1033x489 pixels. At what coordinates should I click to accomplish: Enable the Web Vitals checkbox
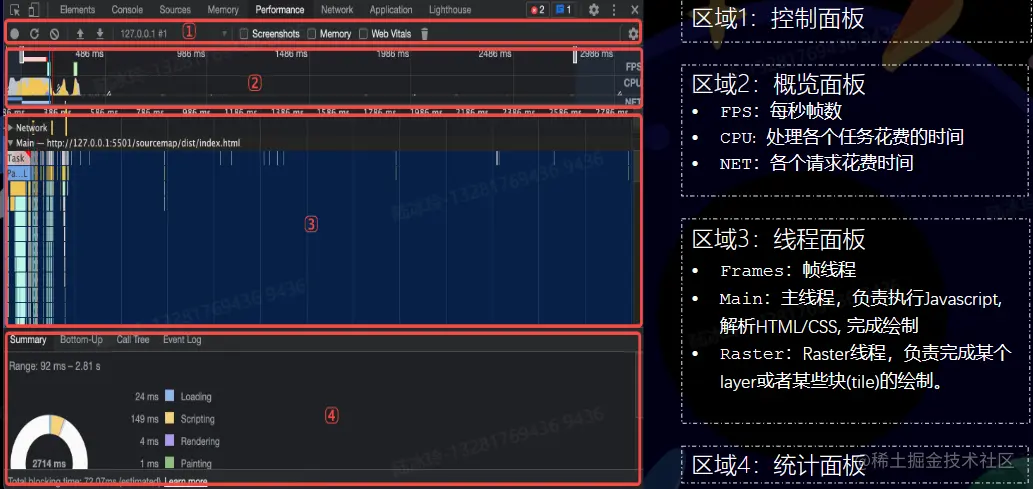coord(363,34)
